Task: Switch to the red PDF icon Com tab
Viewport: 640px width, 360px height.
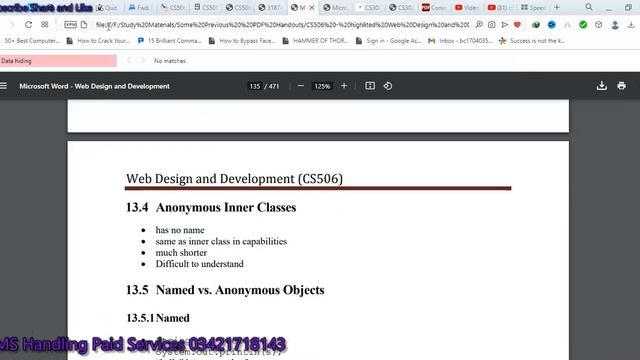Action: click(433, 7)
